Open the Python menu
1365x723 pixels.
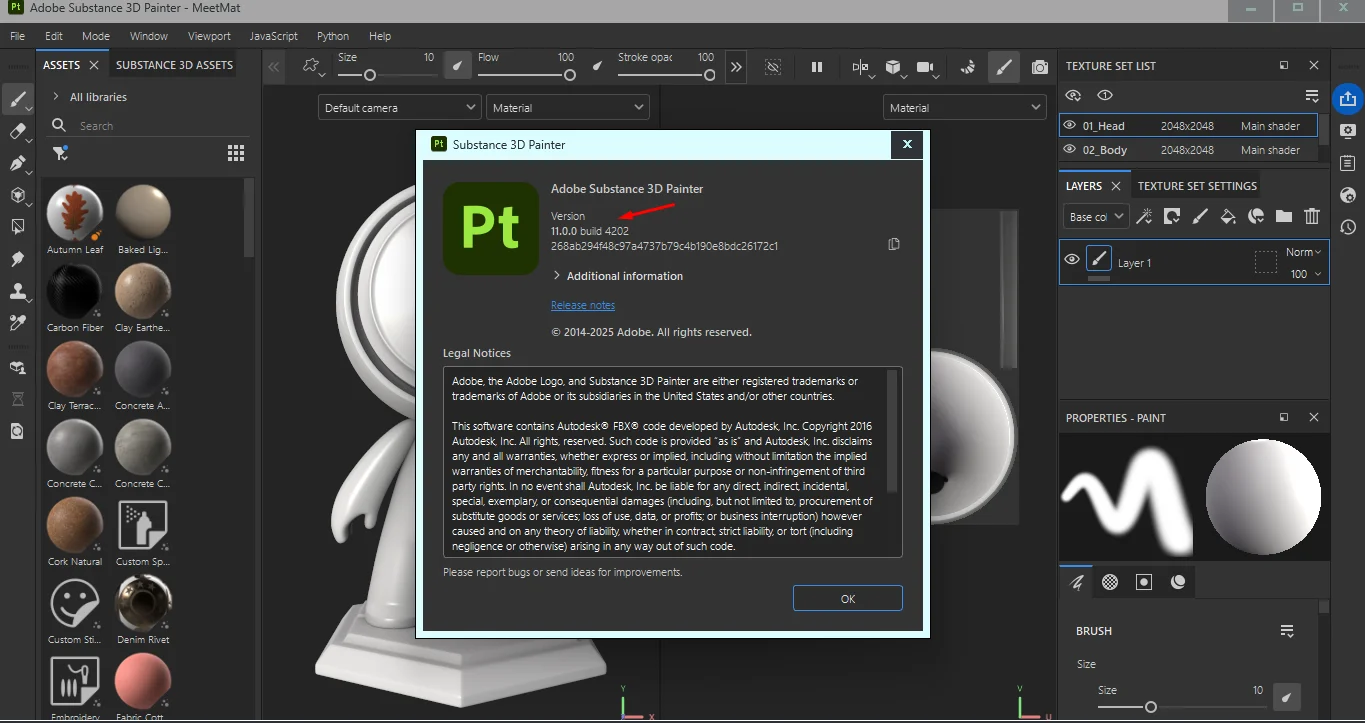[333, 36]
